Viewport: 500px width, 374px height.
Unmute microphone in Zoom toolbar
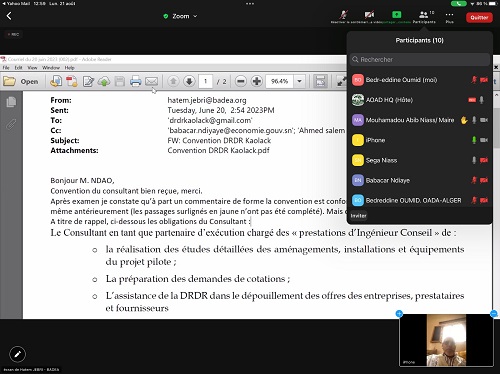(343, 15)
